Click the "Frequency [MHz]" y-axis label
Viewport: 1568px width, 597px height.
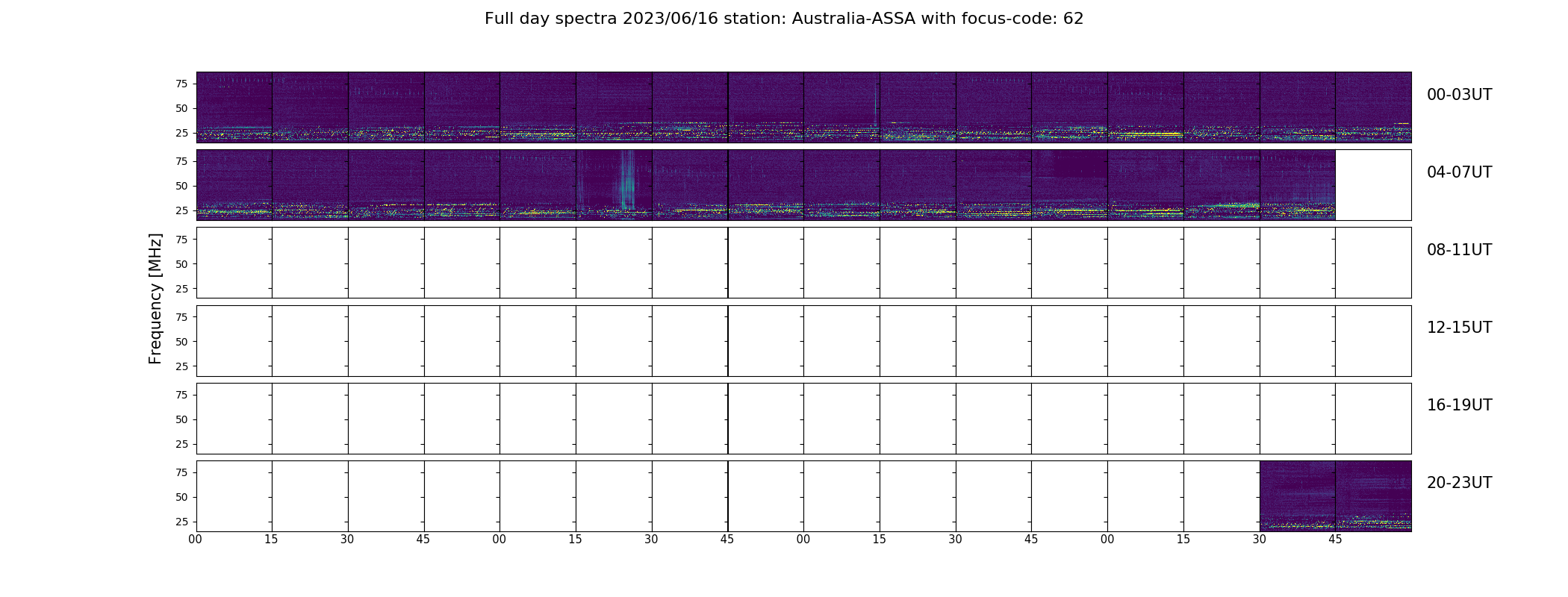tap(155, 298)
